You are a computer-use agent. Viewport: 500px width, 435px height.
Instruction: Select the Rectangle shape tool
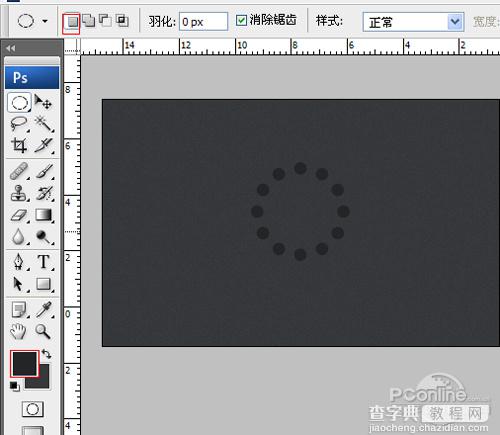tap(44, 284)
